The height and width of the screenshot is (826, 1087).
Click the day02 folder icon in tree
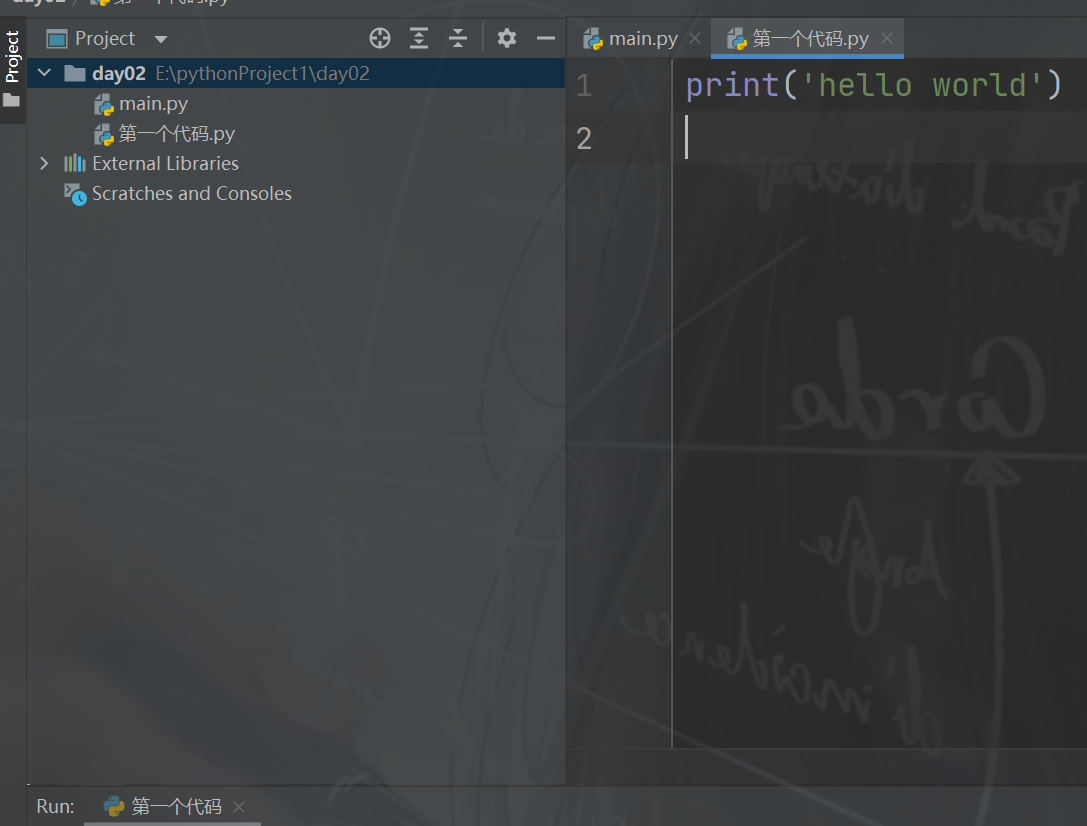click(75, 73)
